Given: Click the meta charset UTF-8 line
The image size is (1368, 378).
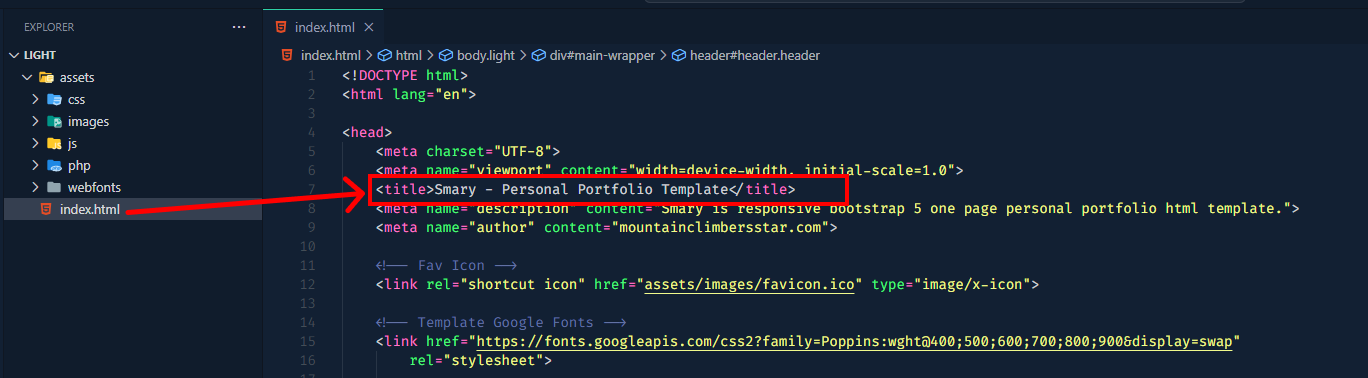Looking at the screenshot, I should tap(469, 151).
